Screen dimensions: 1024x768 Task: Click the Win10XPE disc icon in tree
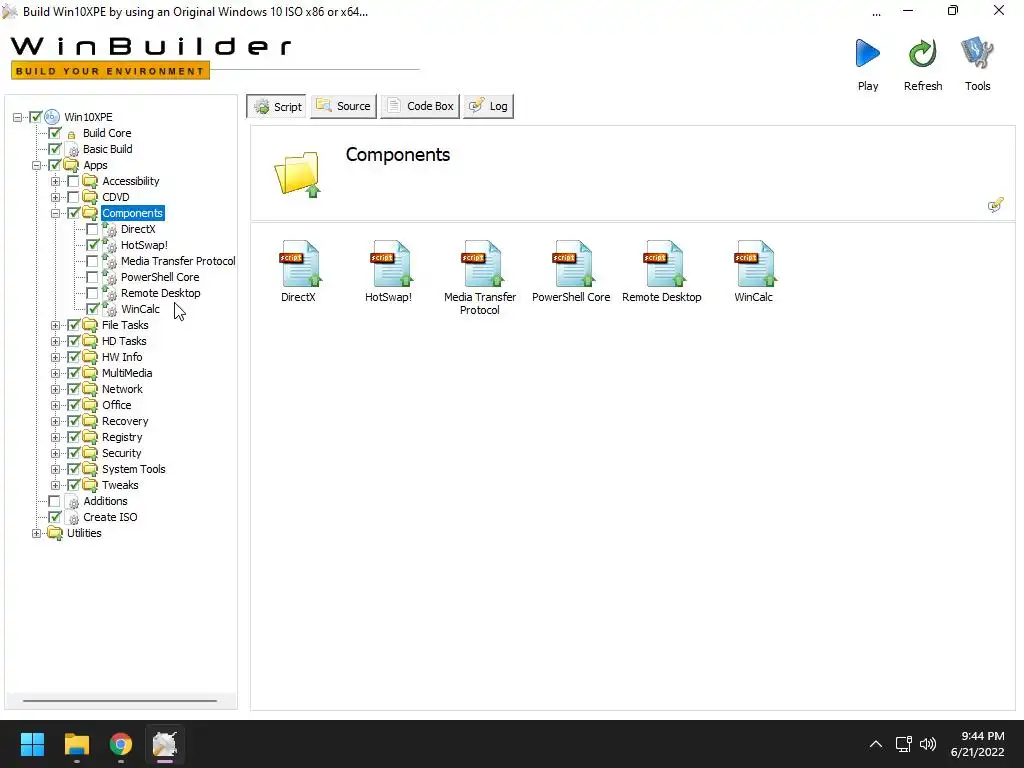pyautogui.click(x=52, y=117)
